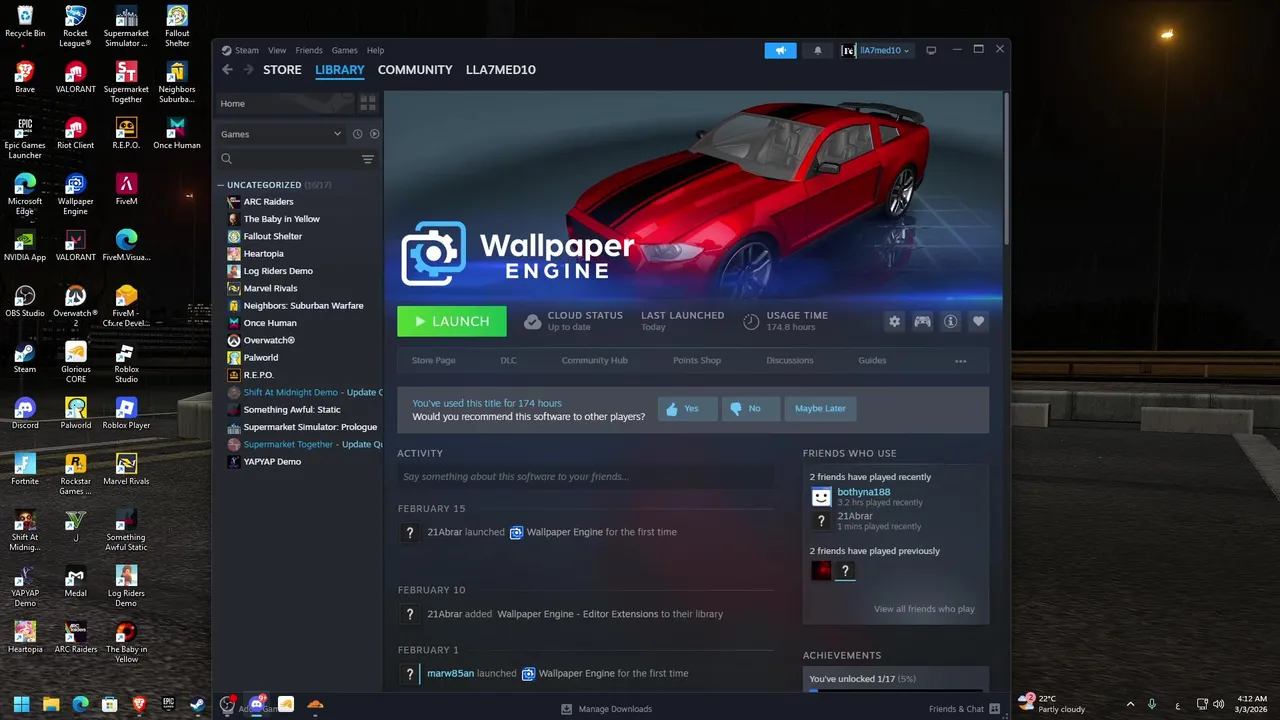This screenshot has height=720, width=1280.
Task: Recommend the software by clicking Yes
Action: (x=688, y=408)
